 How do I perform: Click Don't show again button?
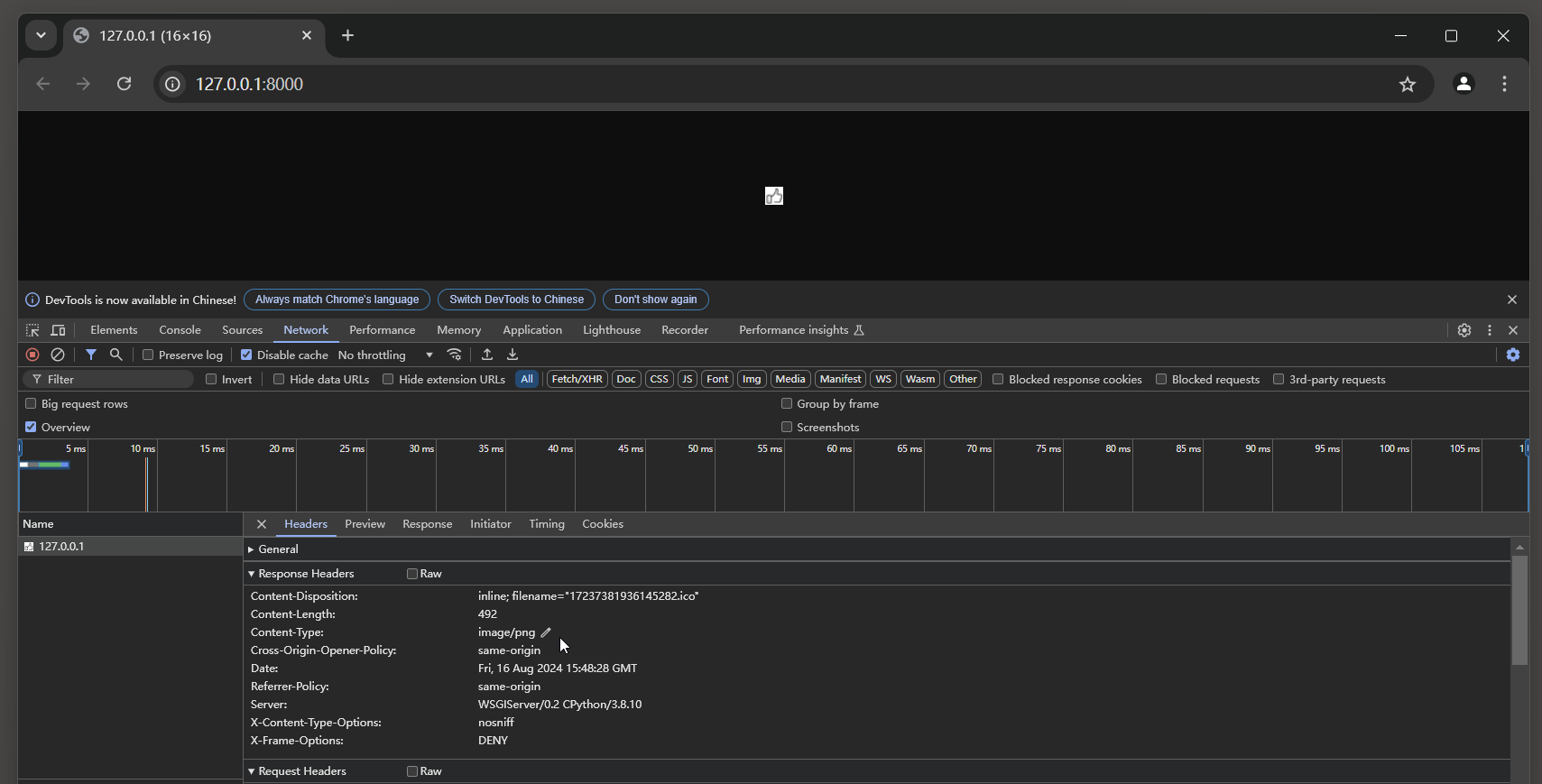pyautogui.click(x=656, y=300)
